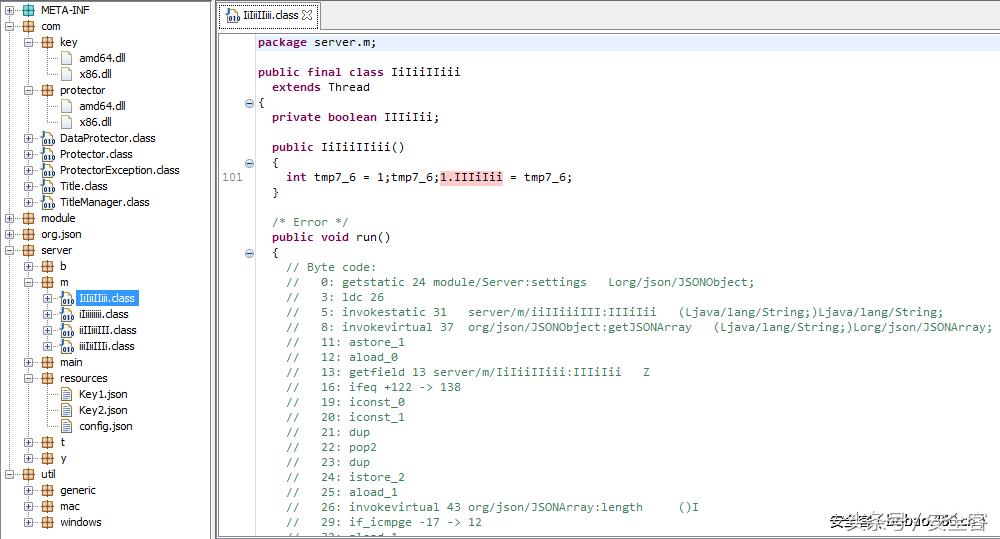Collapse the resources package node

pyautogui.click(x=29, y=378)
